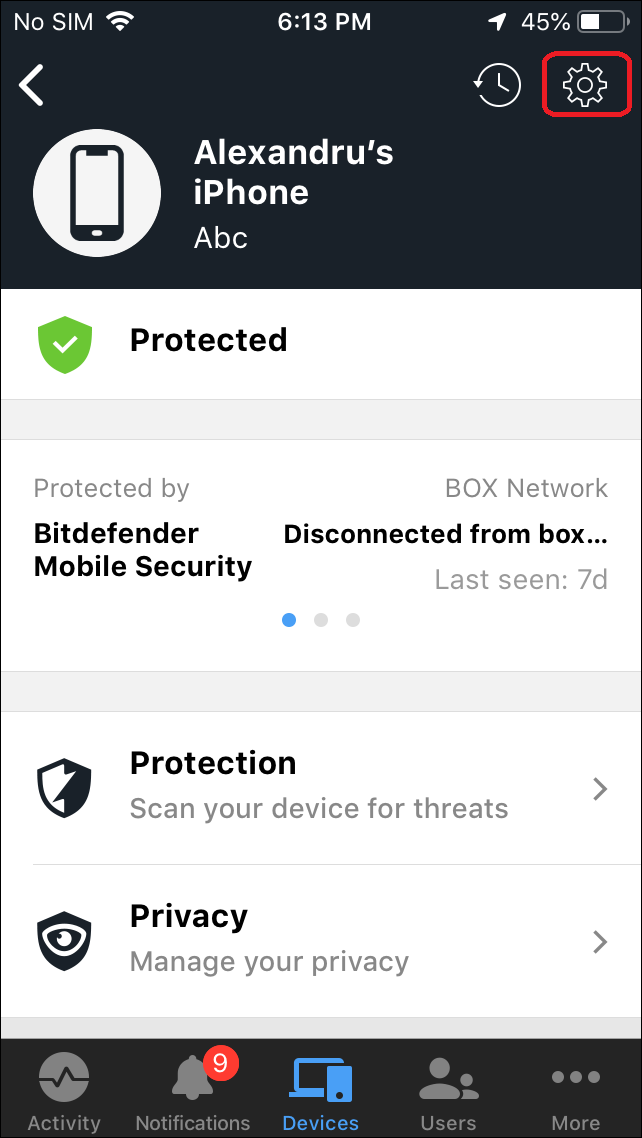
Task: Select the second carousel page dot
Action: tap(320, 620)
